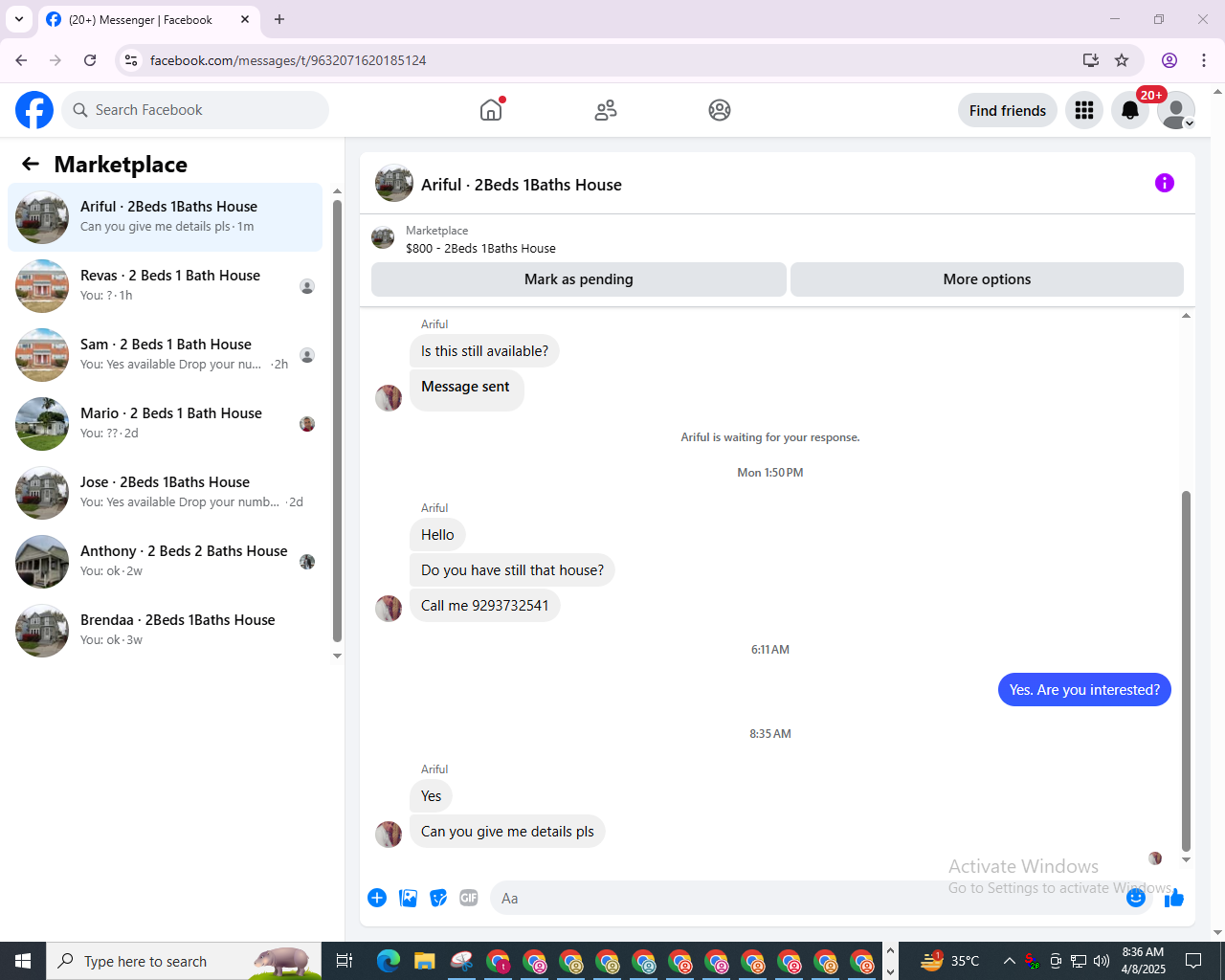Screen dimensions: 1225x980
Task: Open Chrome profile icon
Action: point(1169,60)
